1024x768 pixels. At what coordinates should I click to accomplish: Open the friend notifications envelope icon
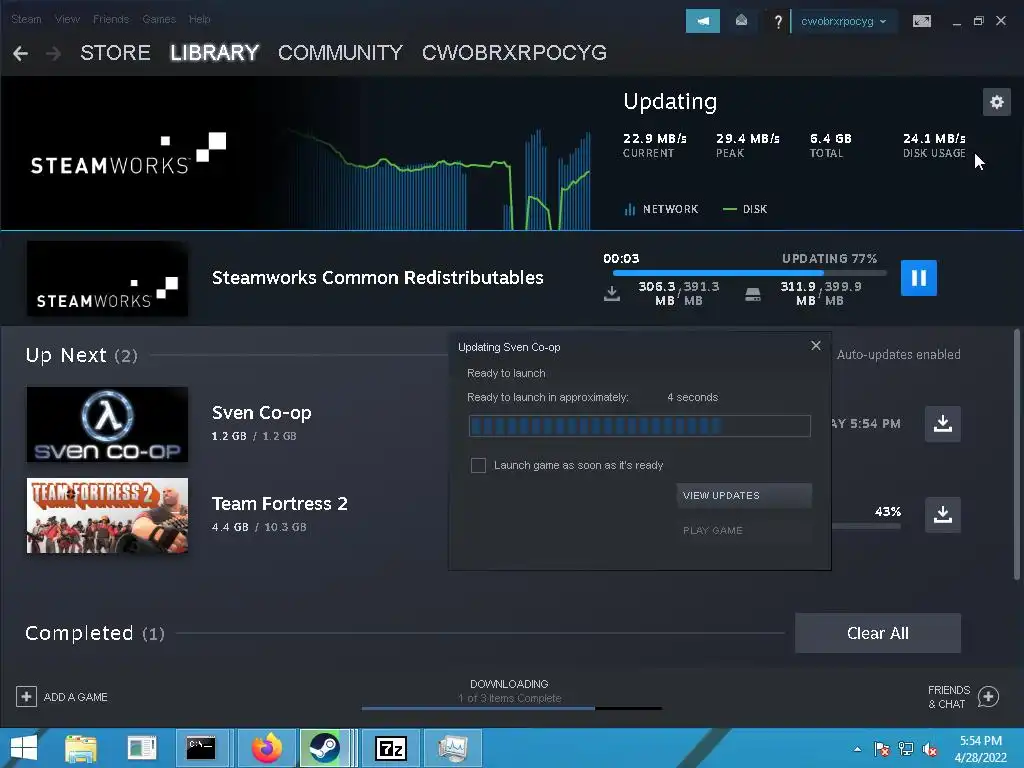tap(741, 21)
